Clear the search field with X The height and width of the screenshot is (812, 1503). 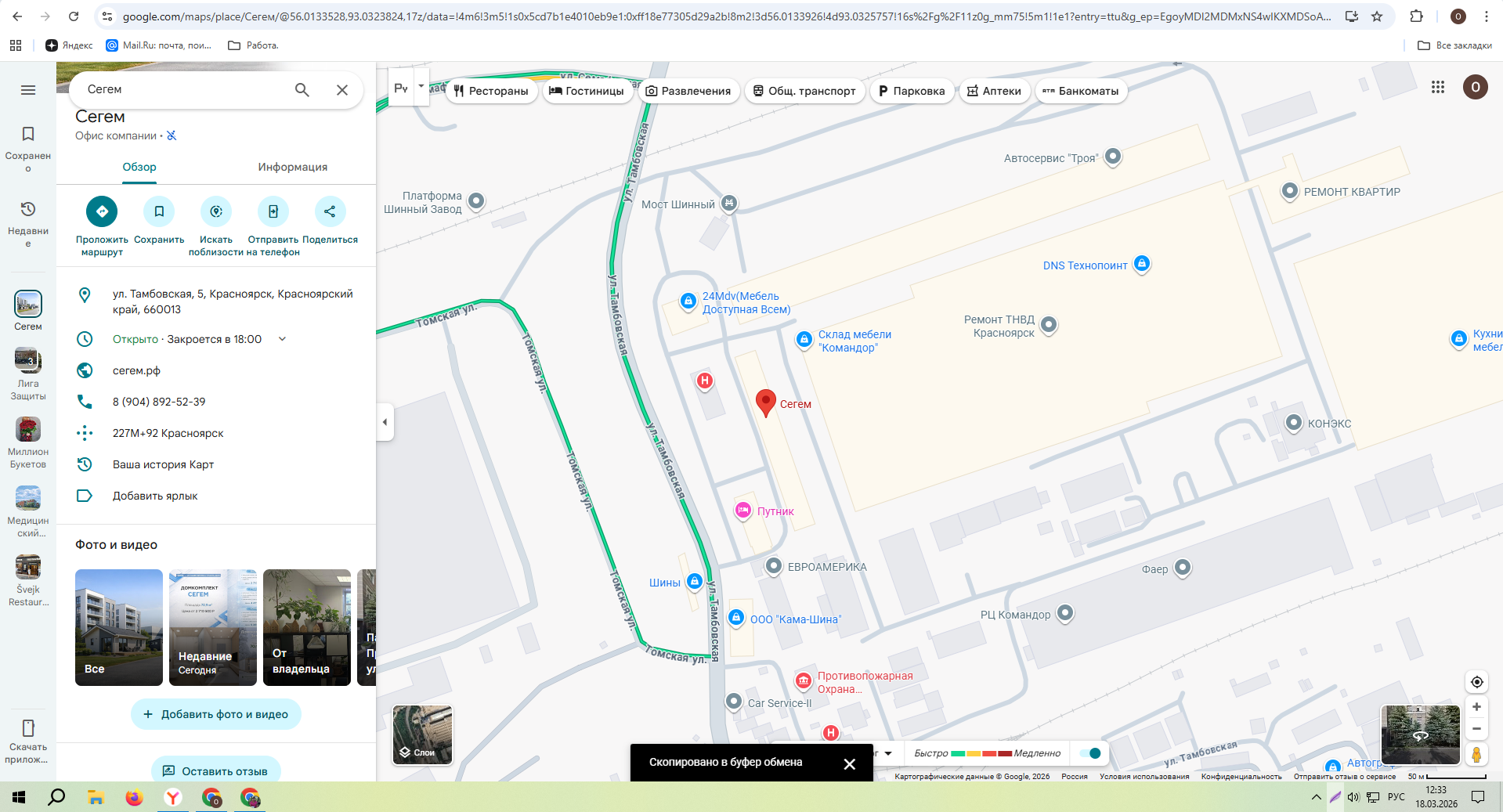click(342, 90)
